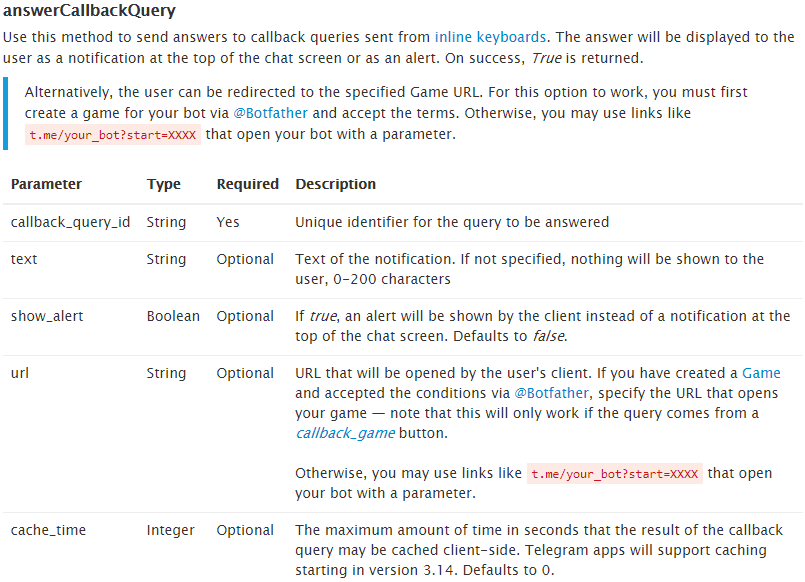Follow the italic callback_game link
Image resolution: width=805 pixels, height=582 pixels.
(x=345, y=433)
